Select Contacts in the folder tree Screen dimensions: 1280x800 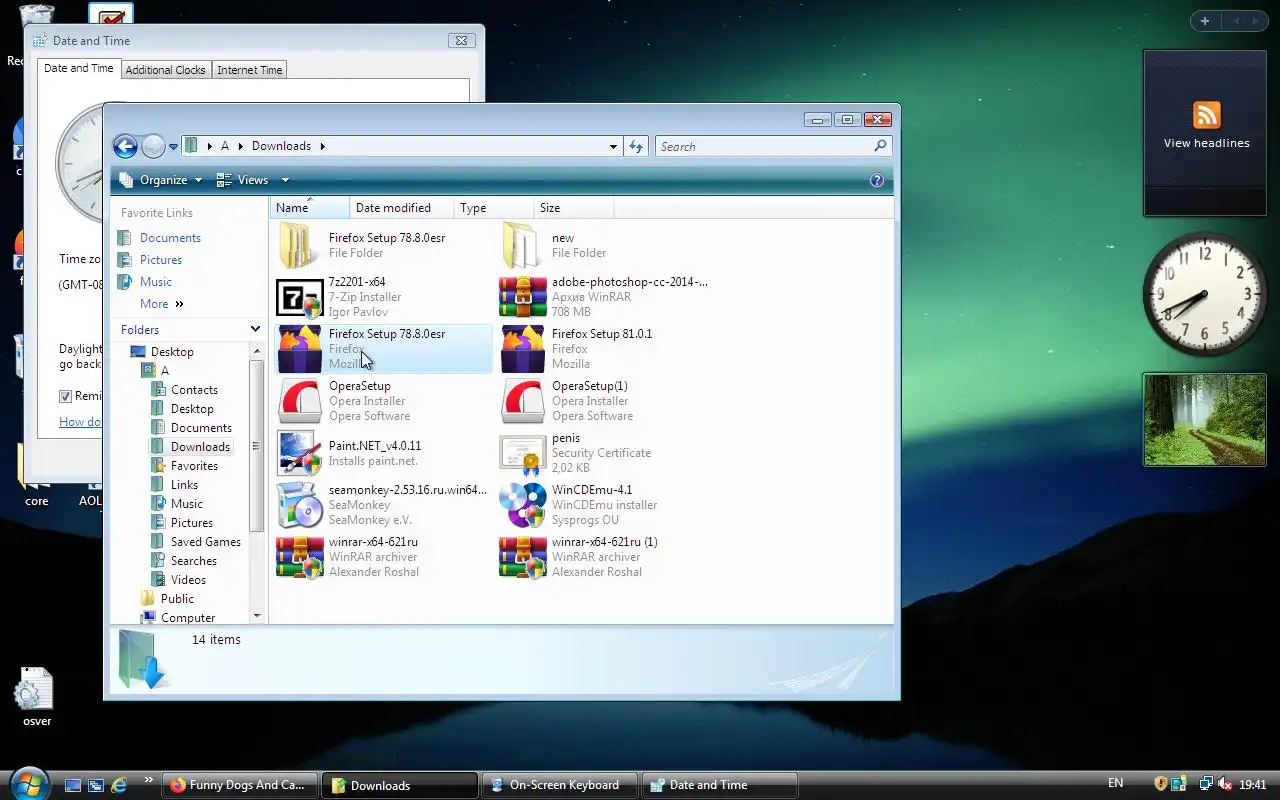point(194,390)
